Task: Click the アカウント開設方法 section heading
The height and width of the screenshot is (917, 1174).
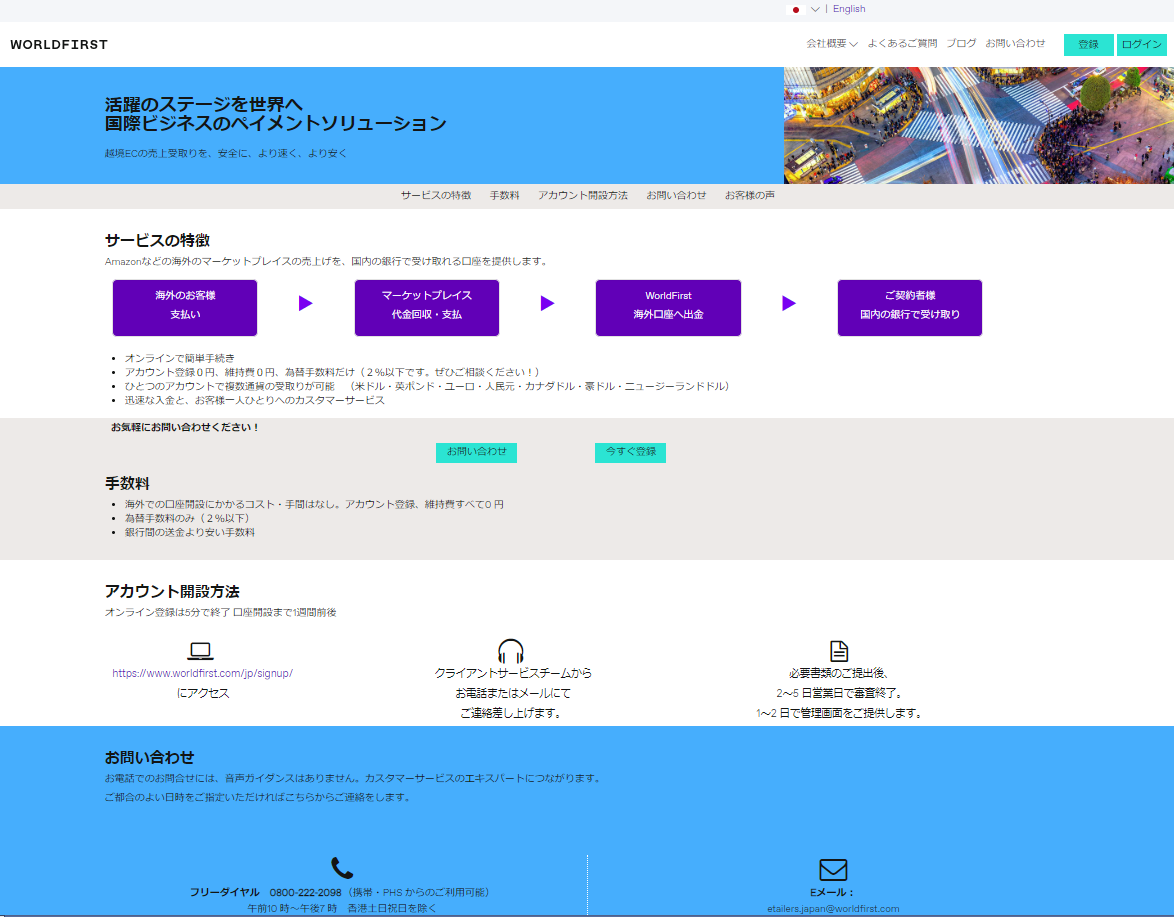Action: tap(172, 591)
